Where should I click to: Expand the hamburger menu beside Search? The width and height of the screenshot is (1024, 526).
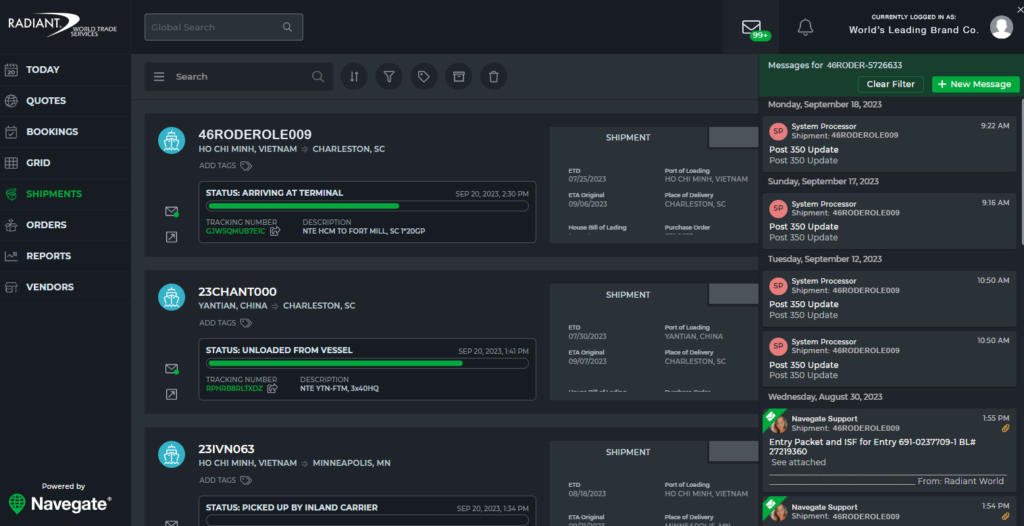pos(159,76)
